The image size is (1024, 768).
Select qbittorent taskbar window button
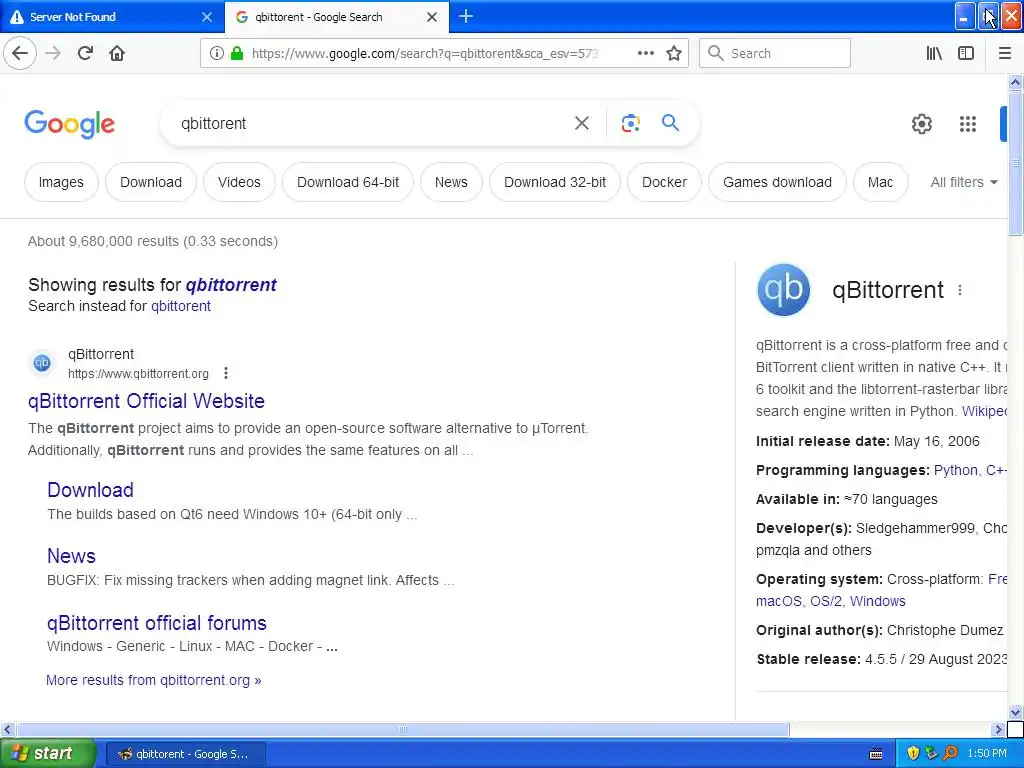point(185,754)
